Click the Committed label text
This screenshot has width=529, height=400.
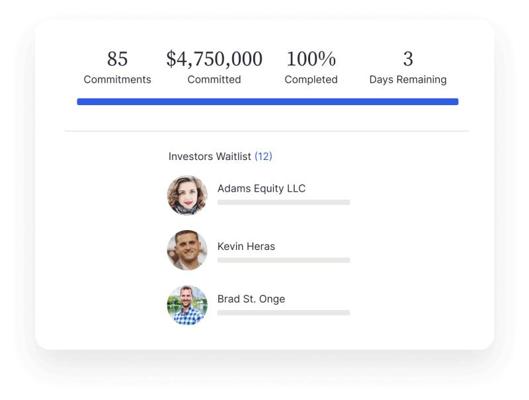point(214,80)
